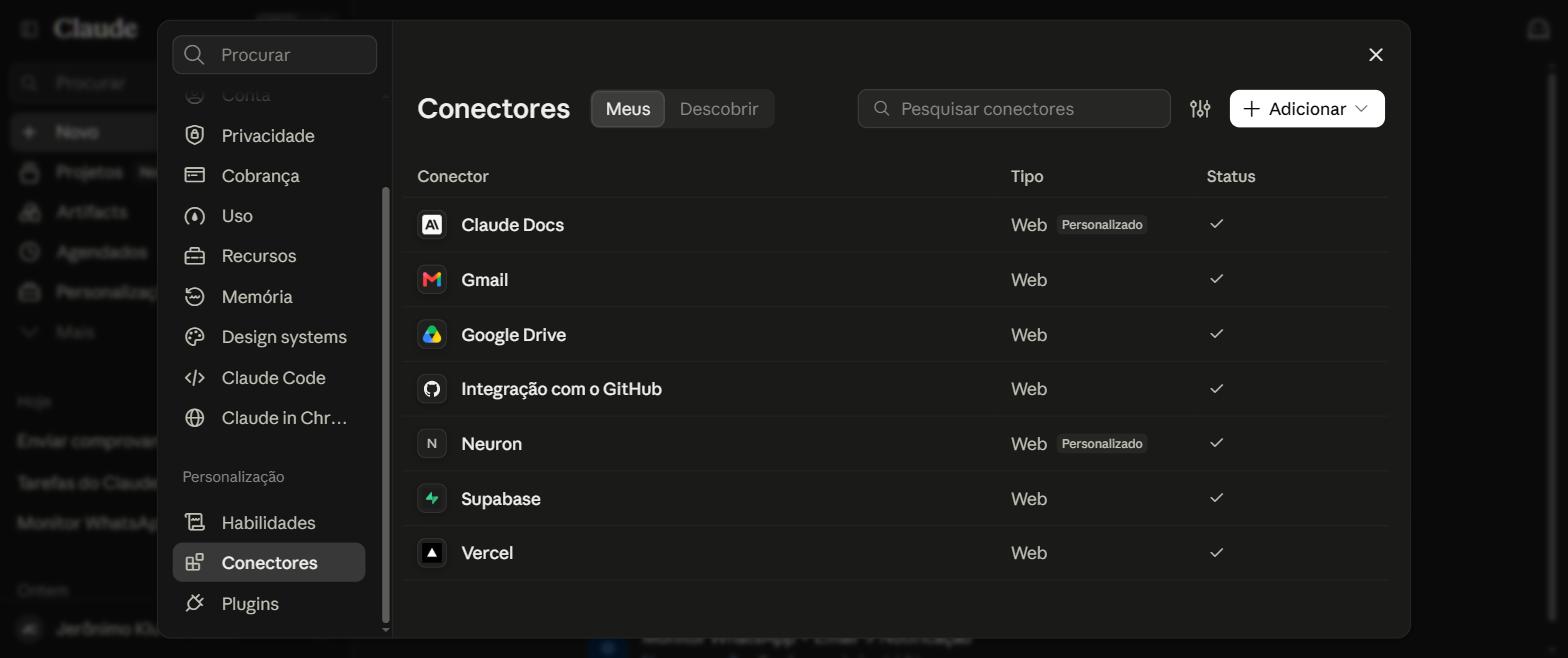Open Design systems settings section
Image resolution: width=1568 pixels, height=658 pixels.
269,337
